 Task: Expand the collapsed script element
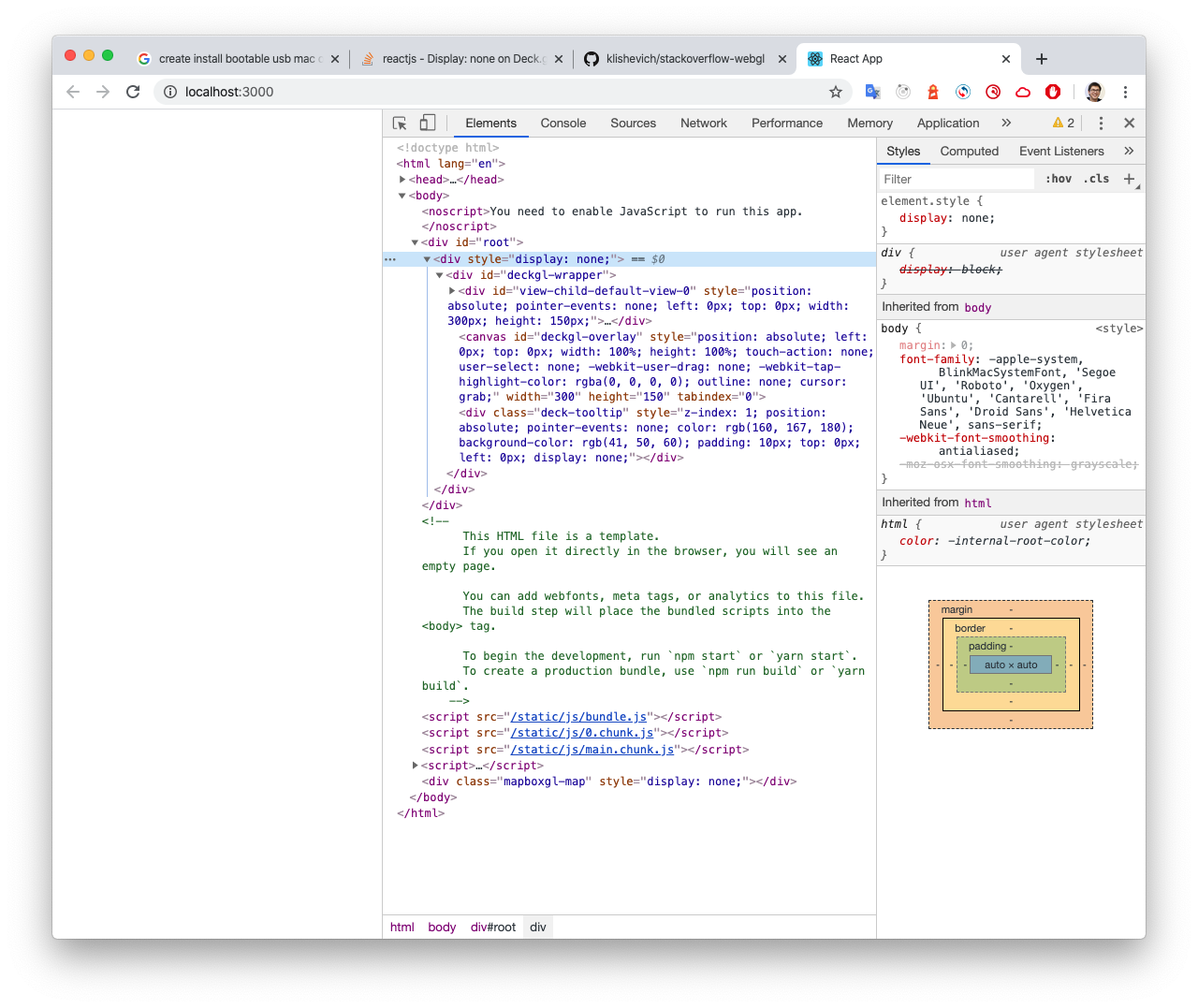click(x=415, y=766)
